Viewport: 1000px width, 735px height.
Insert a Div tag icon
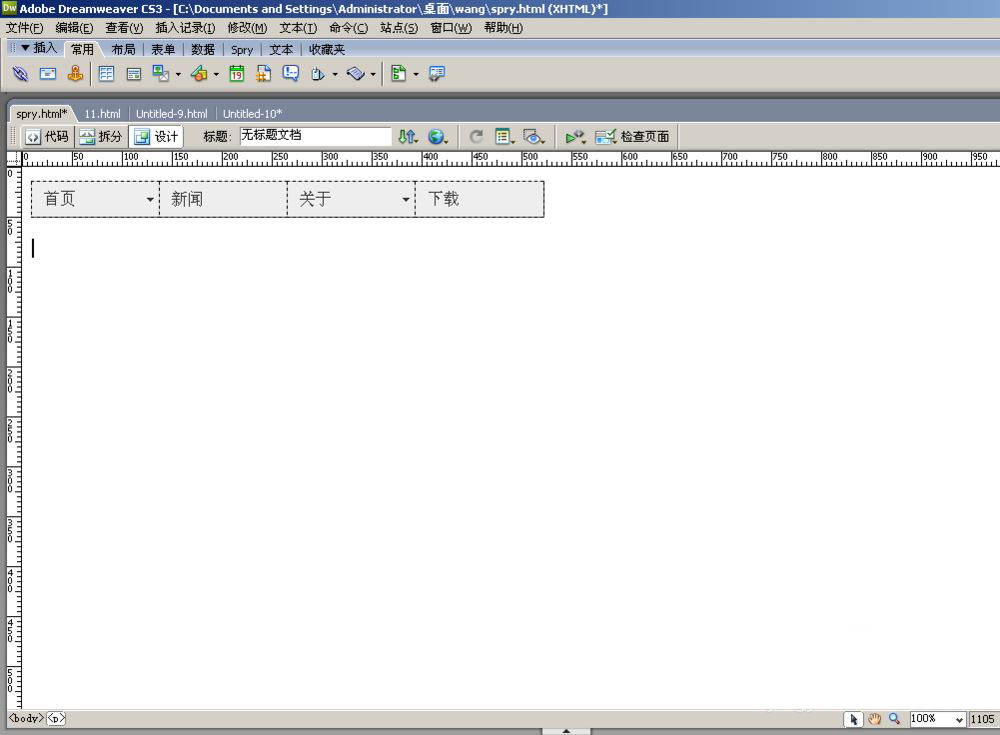pos(134,74)
